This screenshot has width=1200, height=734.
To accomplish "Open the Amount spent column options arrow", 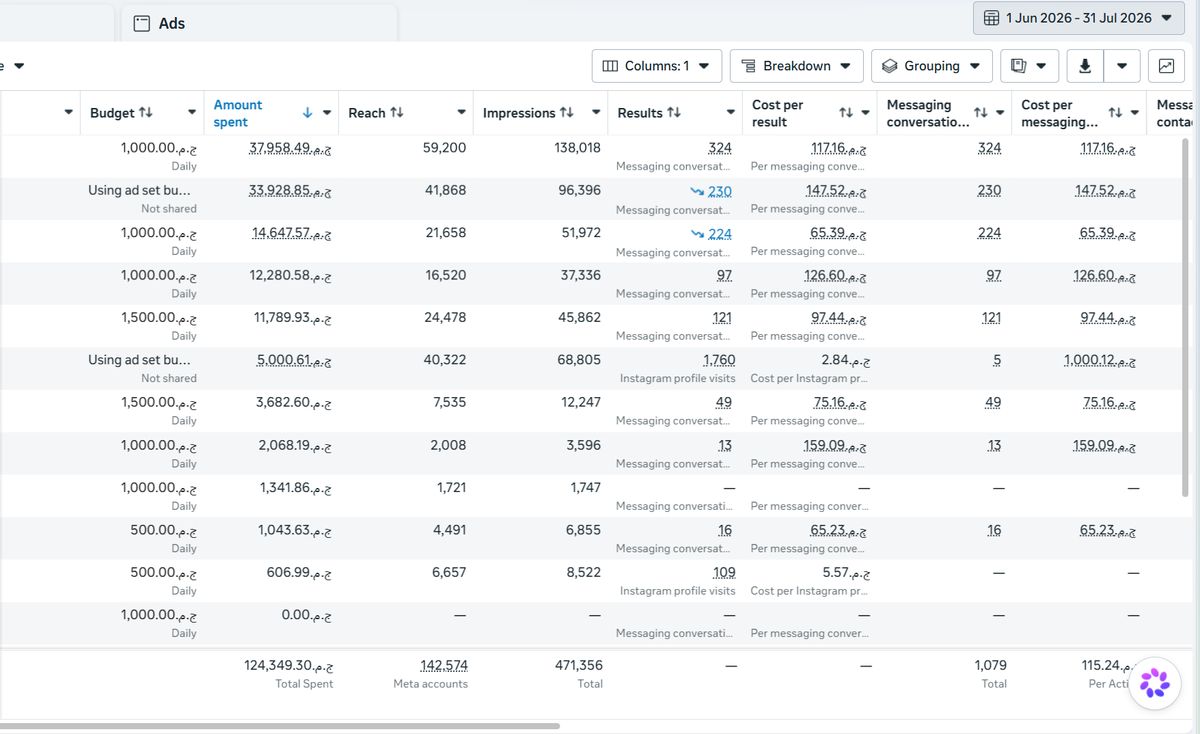I will tap(327, 113).
